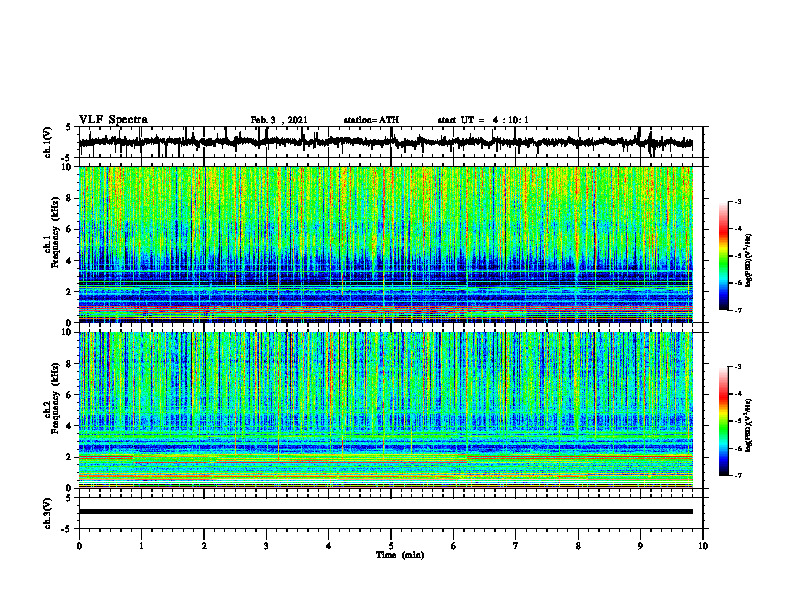Click the ch.1(V) waveform axis label
This screenshot has width=792, height=612.
pos(47,142)
